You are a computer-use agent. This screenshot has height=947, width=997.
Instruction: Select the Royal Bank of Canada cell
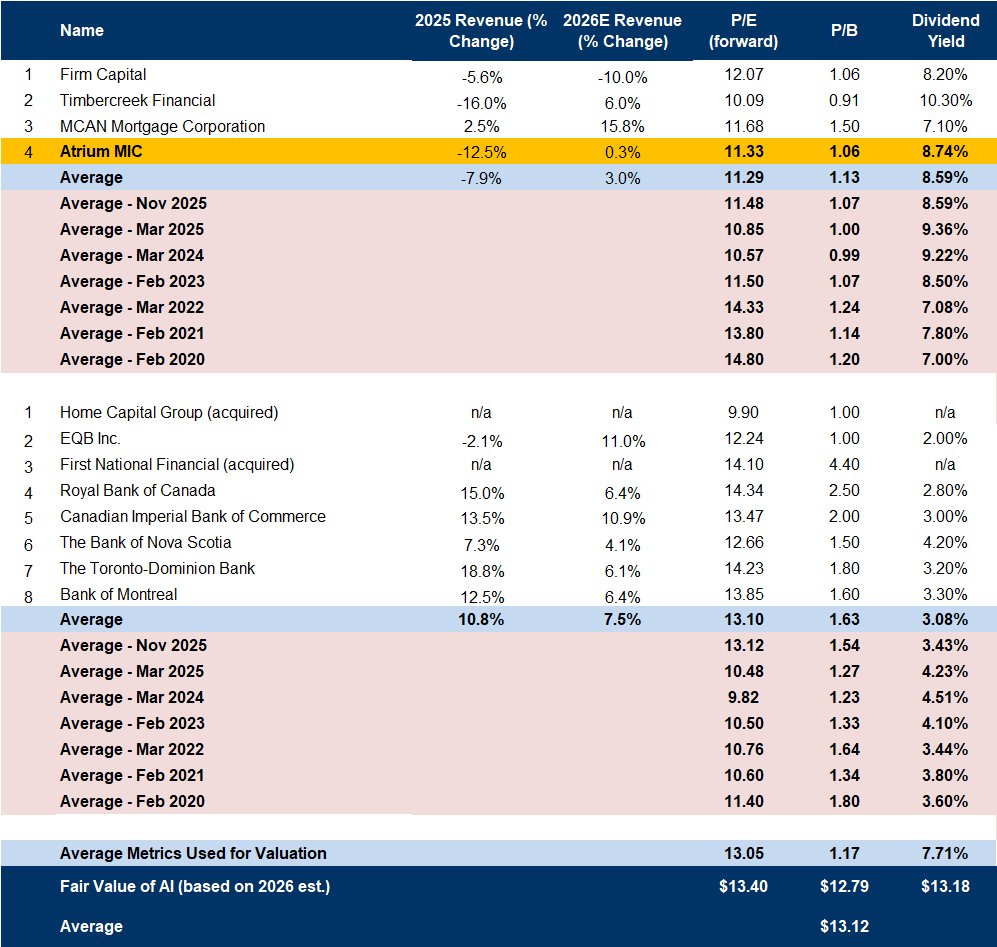coord(137,490)
